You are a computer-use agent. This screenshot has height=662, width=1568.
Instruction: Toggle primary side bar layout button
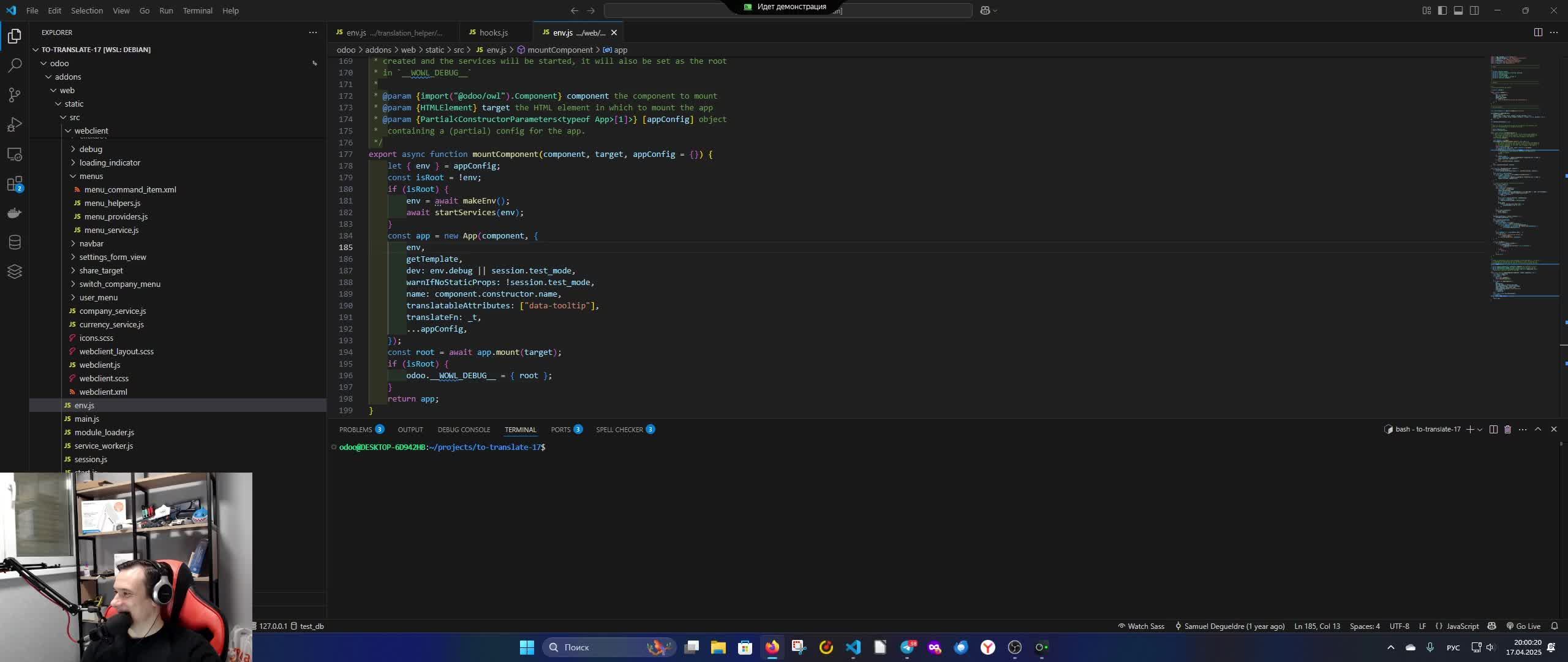pyautogui.click(x=1442, y=10)
